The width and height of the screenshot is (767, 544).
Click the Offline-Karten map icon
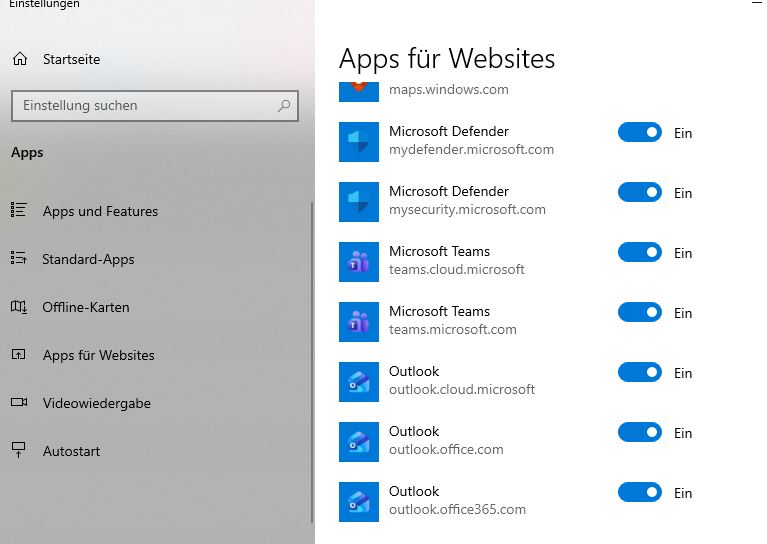click(19, 307)
